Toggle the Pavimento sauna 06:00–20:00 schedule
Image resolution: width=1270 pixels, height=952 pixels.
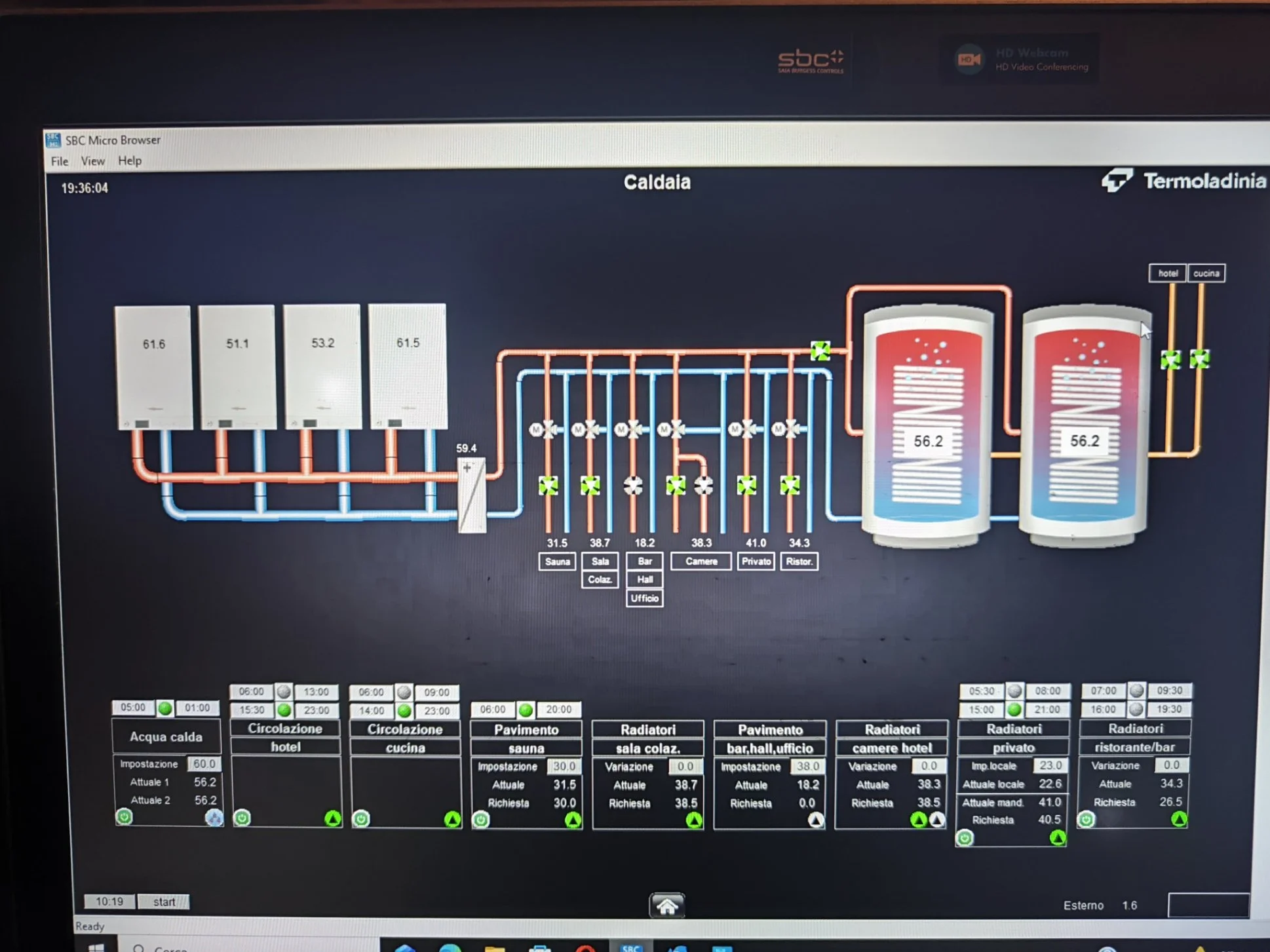tap(526, 710)
